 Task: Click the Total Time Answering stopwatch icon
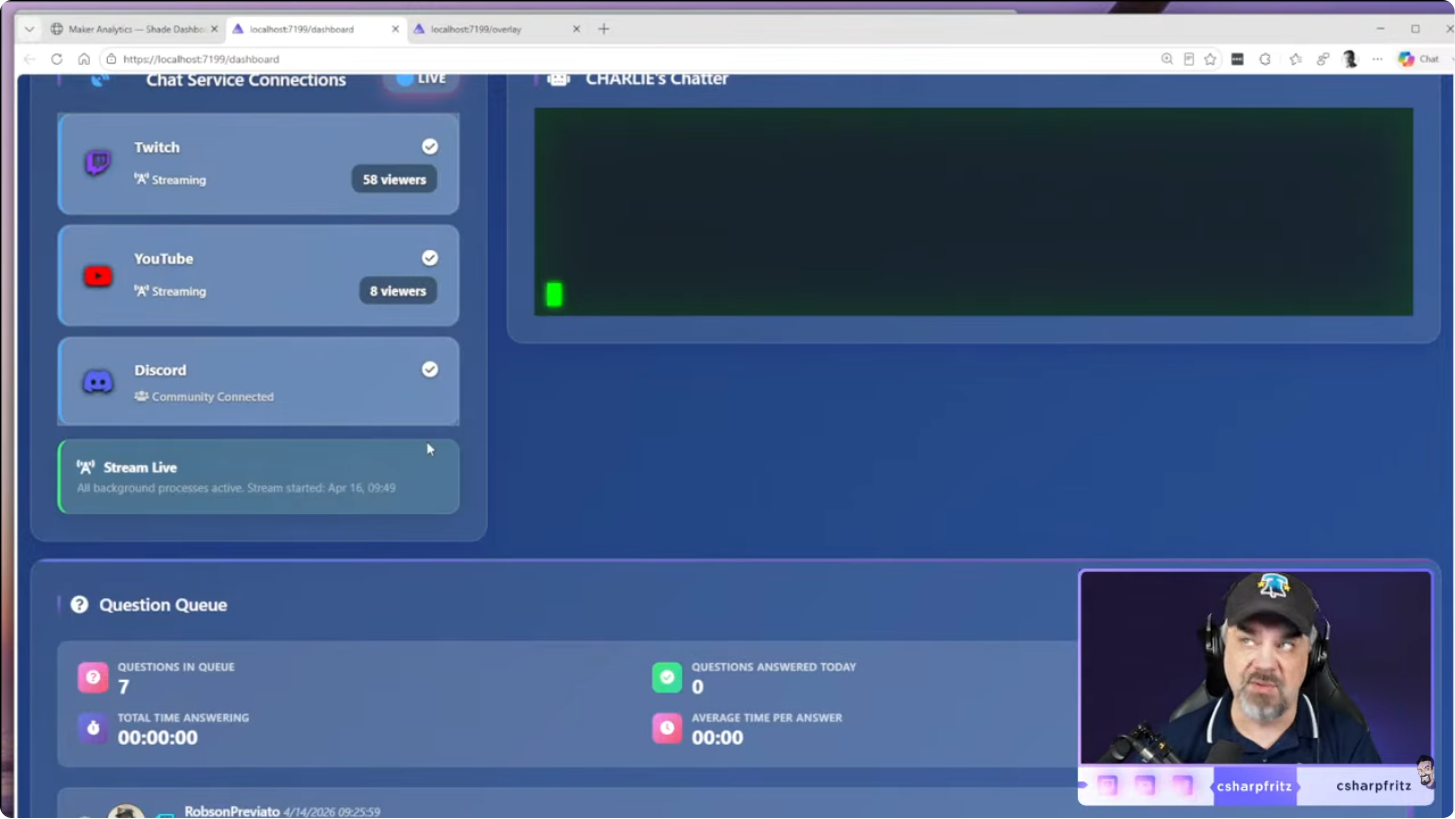click(x=93, y=728)
